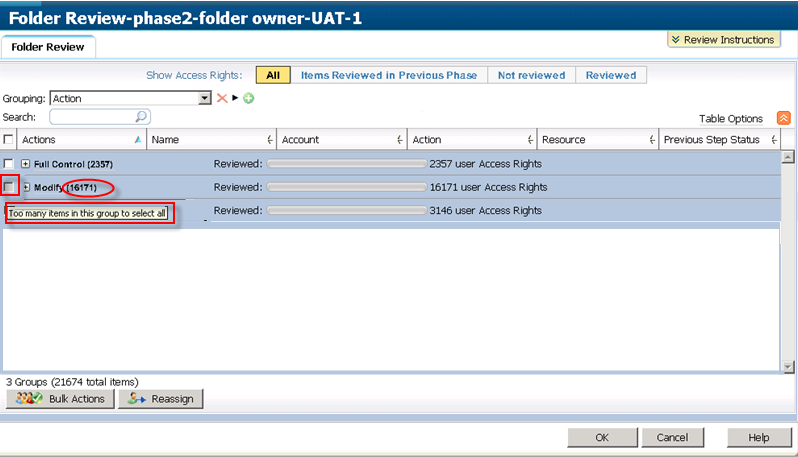Open Name column filter icon

coord(269,139)
